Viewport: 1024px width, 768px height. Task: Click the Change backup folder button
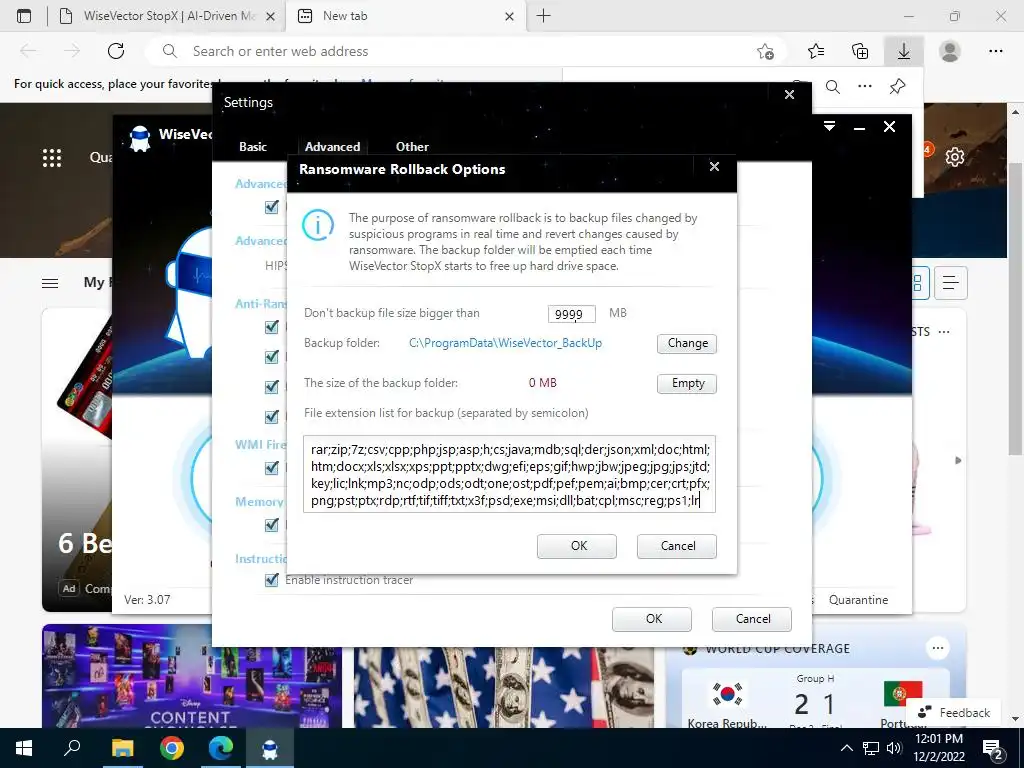(x=687, y=344)
